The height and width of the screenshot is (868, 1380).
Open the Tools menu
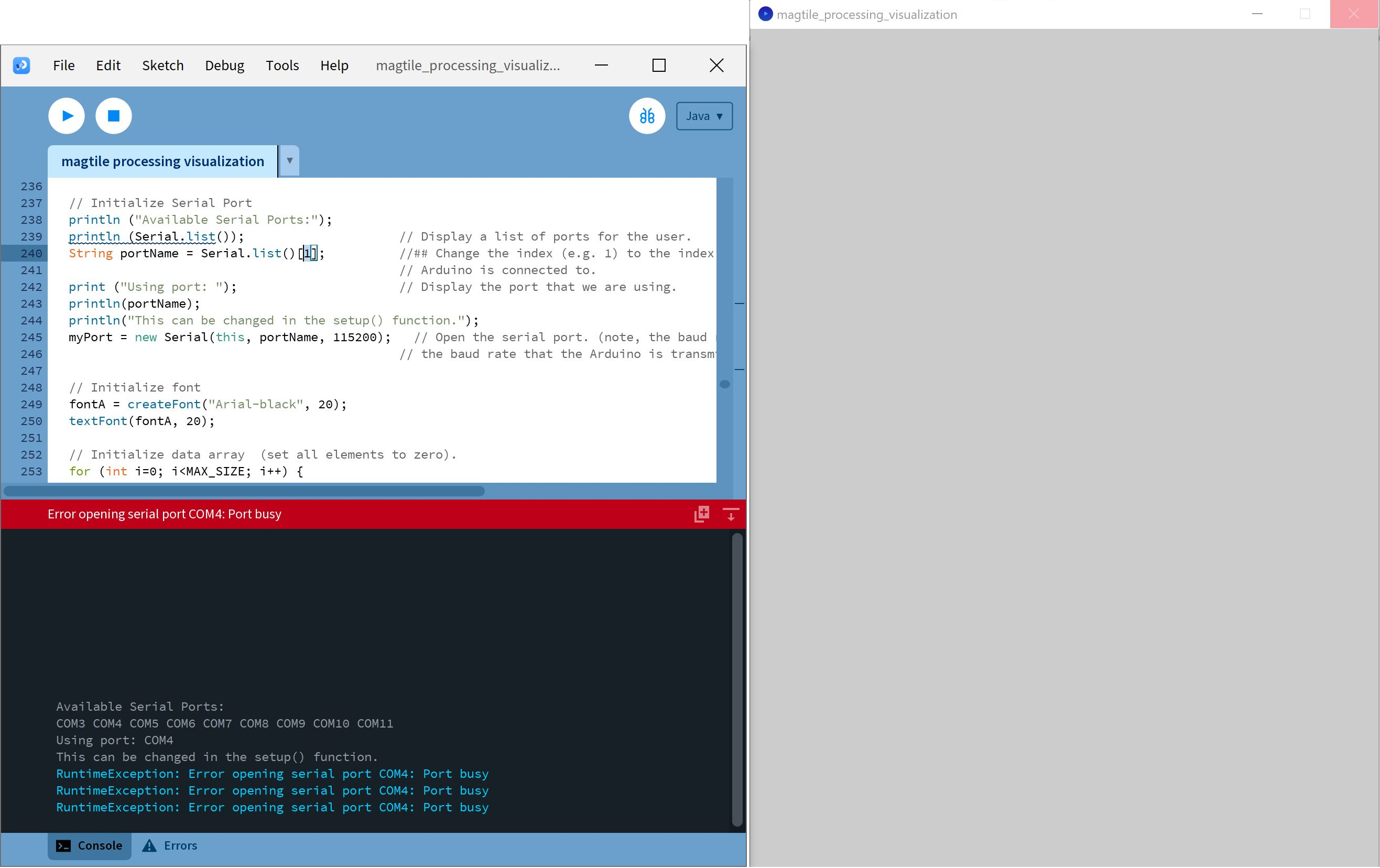tap(282, 66)
